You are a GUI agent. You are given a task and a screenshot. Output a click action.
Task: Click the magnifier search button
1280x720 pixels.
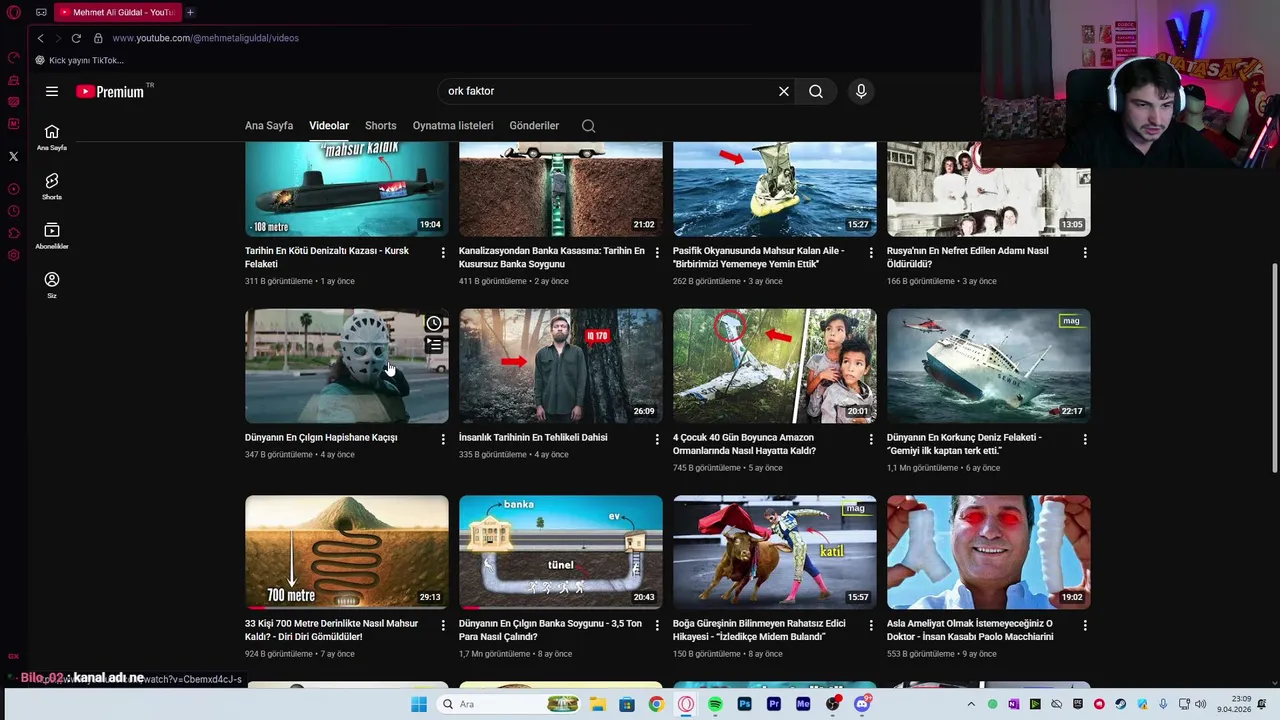[x=816, y=91]
